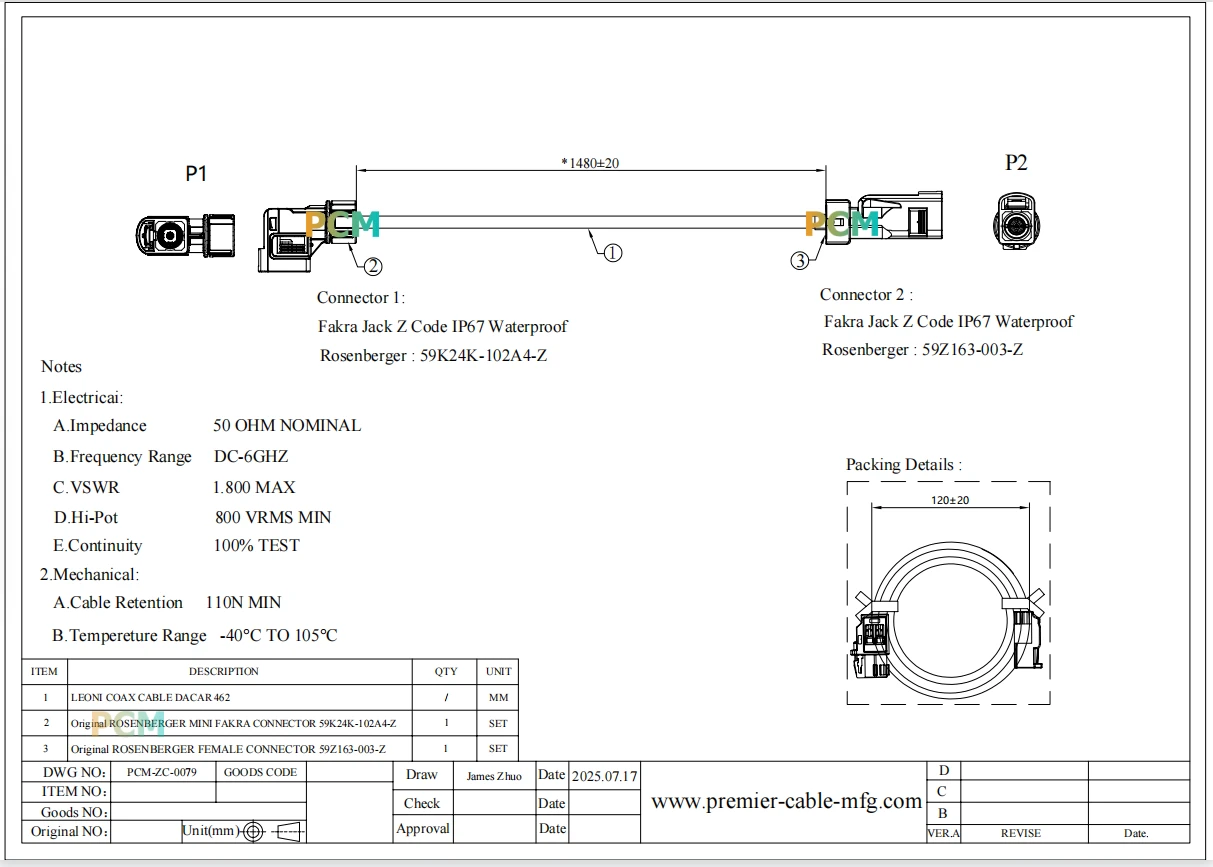Click the Rosenberger 59K24K-102A4-Z part number text
Image resolution: width=1213 pixels, height=867 pixels.
click(433, 355)
